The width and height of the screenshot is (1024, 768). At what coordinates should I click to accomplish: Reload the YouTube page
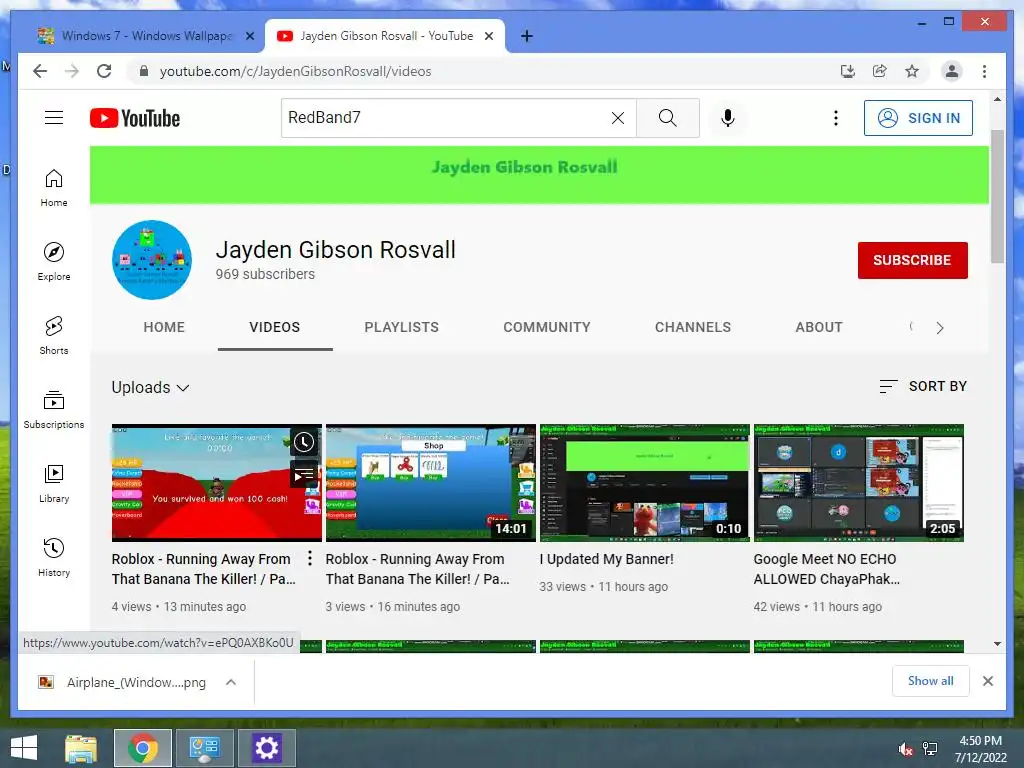coord(104,71)
